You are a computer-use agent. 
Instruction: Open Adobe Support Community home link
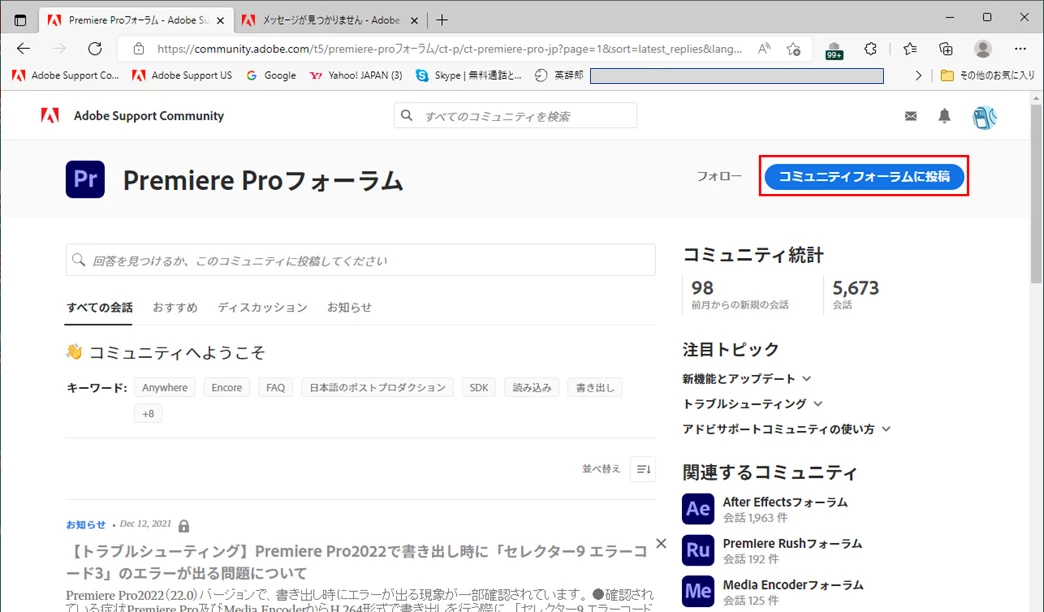148,116
